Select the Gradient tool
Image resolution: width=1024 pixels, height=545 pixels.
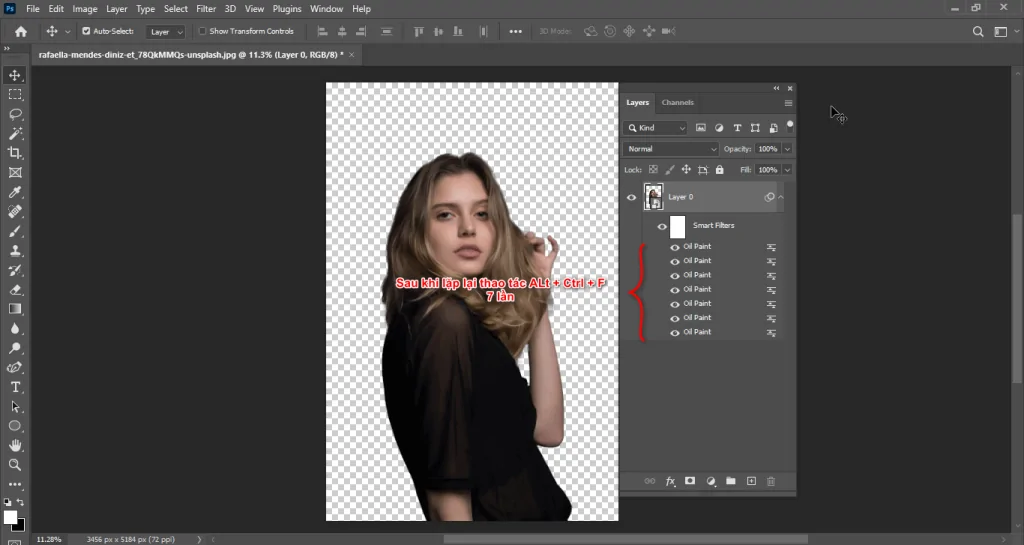pyautogui.click(x=15, y=309)
